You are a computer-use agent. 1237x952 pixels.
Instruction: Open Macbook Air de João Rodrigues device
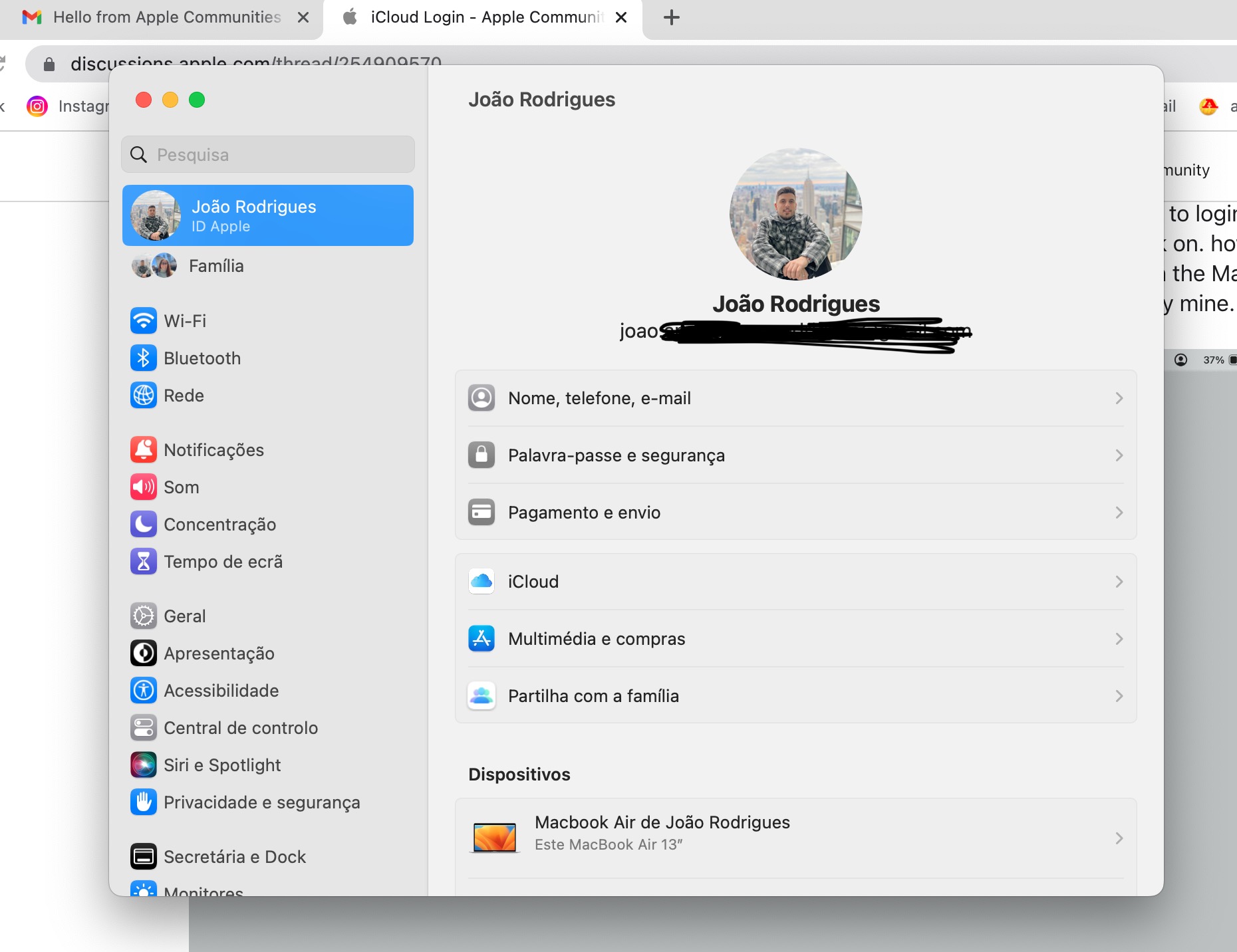[796, 838]
